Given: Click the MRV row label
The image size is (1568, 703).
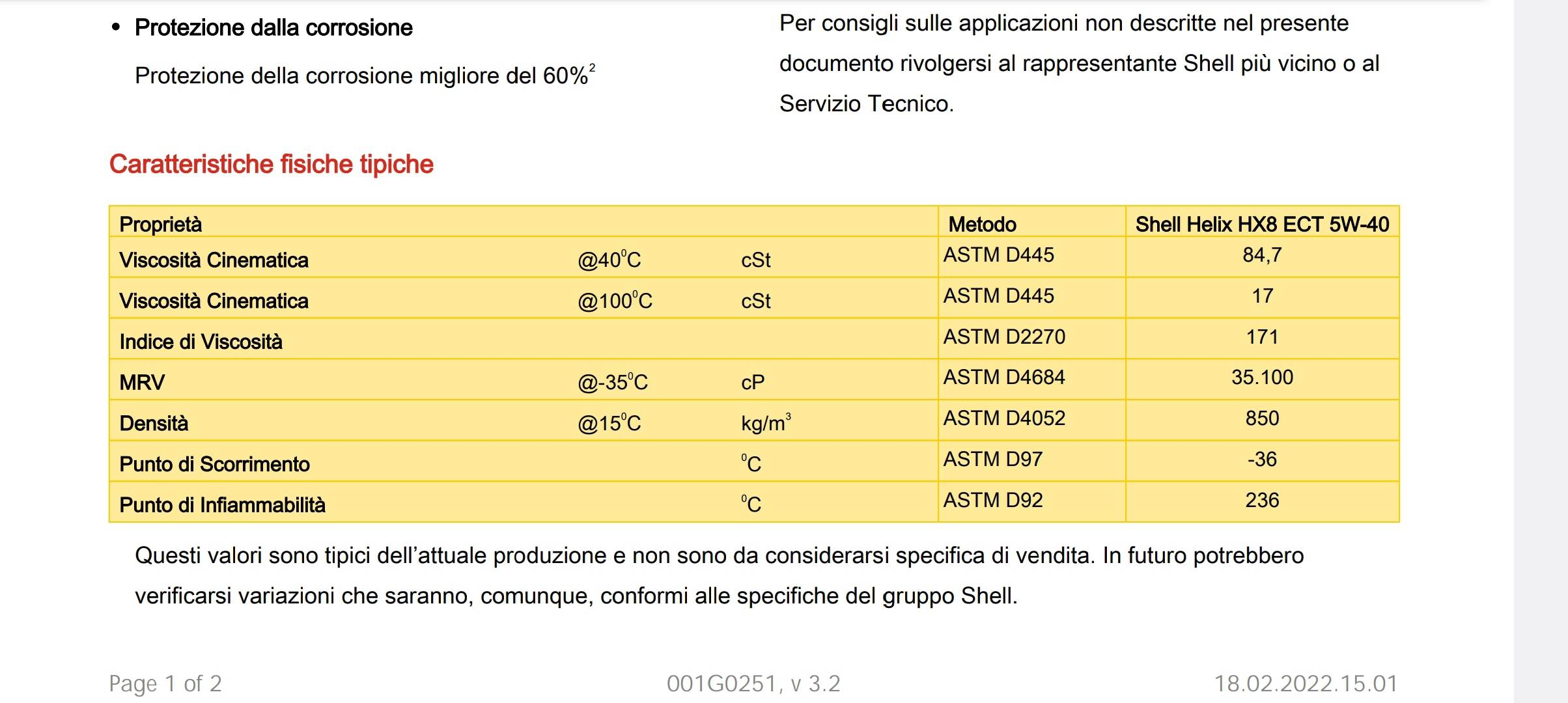Looking at the screenshot, I should tap(142, 382).
